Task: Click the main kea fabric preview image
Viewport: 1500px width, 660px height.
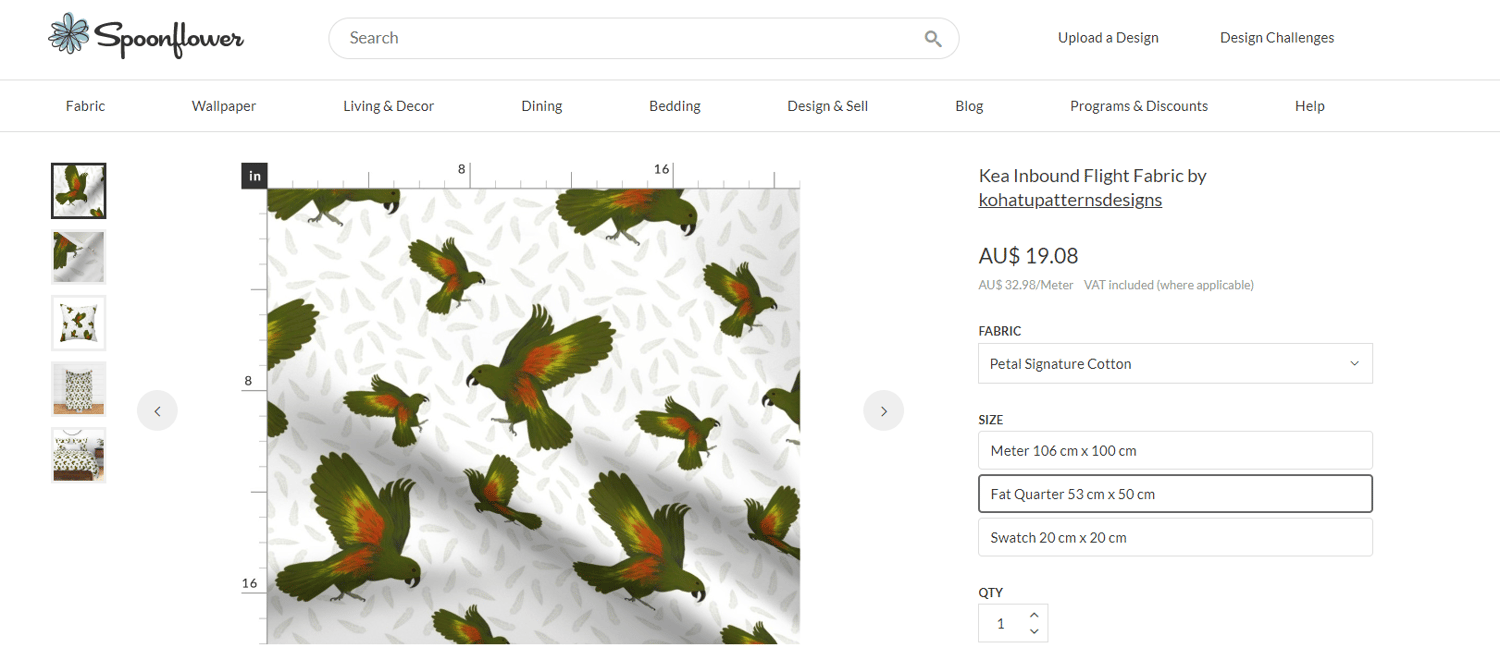Action: click(533, 416)
